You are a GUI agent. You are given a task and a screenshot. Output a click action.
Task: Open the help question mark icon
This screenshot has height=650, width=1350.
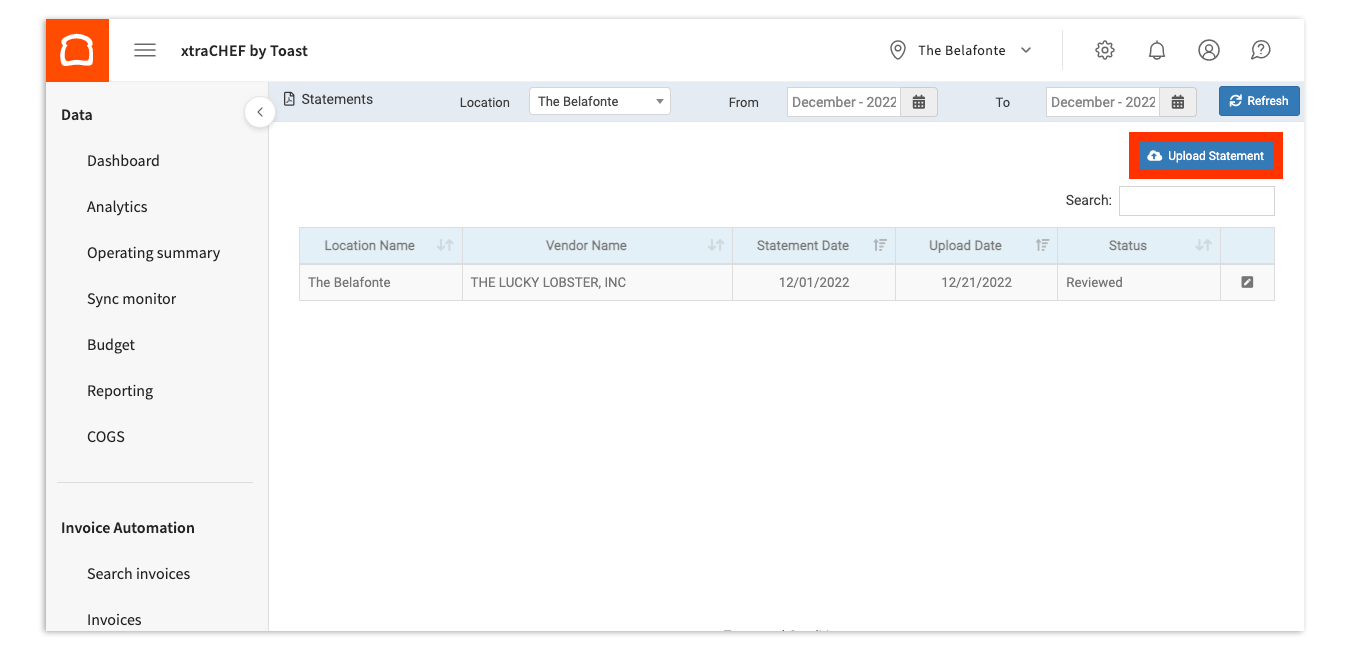pos(1260,50)
